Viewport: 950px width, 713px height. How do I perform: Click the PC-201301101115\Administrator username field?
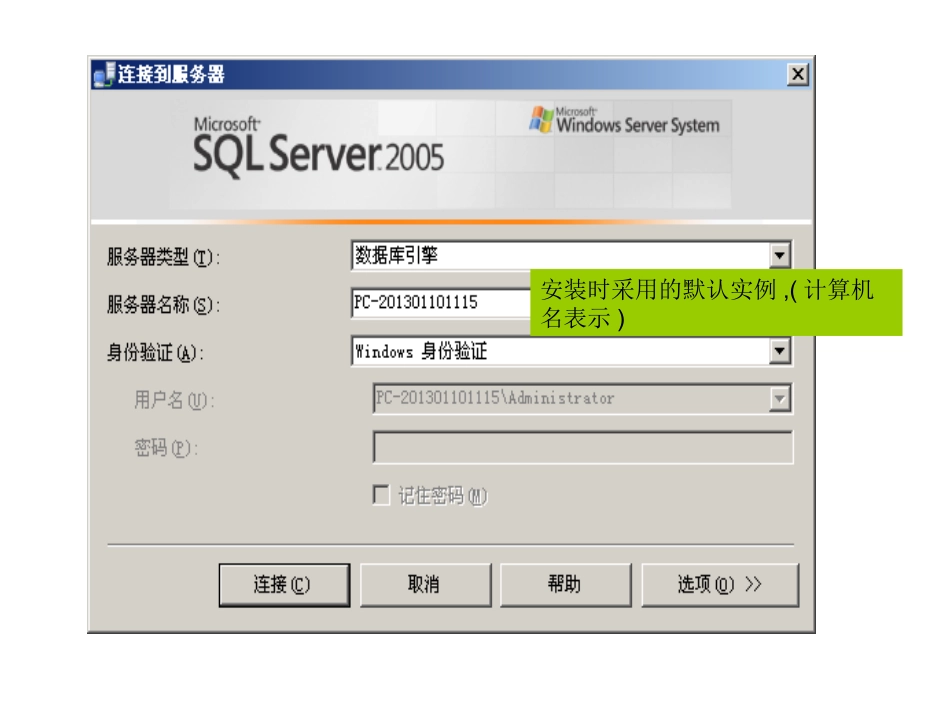582,399
